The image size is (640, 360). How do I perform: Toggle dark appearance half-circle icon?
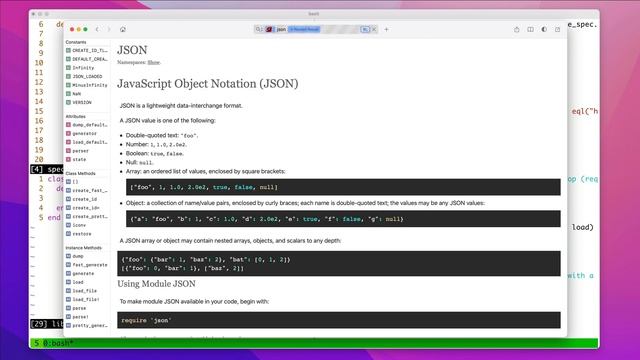[544, 29]
